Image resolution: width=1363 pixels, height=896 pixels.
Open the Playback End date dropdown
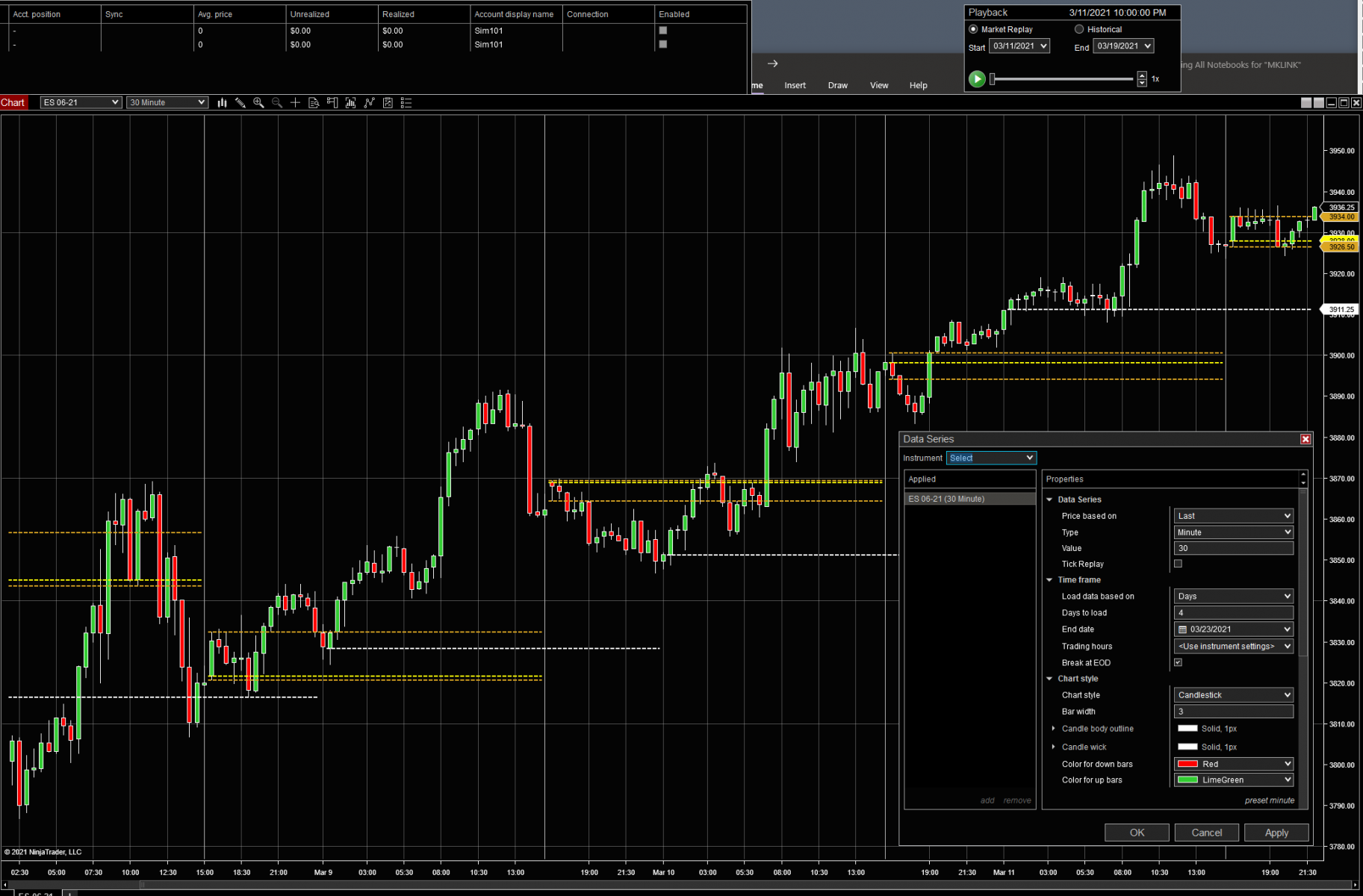point(1124,46)
